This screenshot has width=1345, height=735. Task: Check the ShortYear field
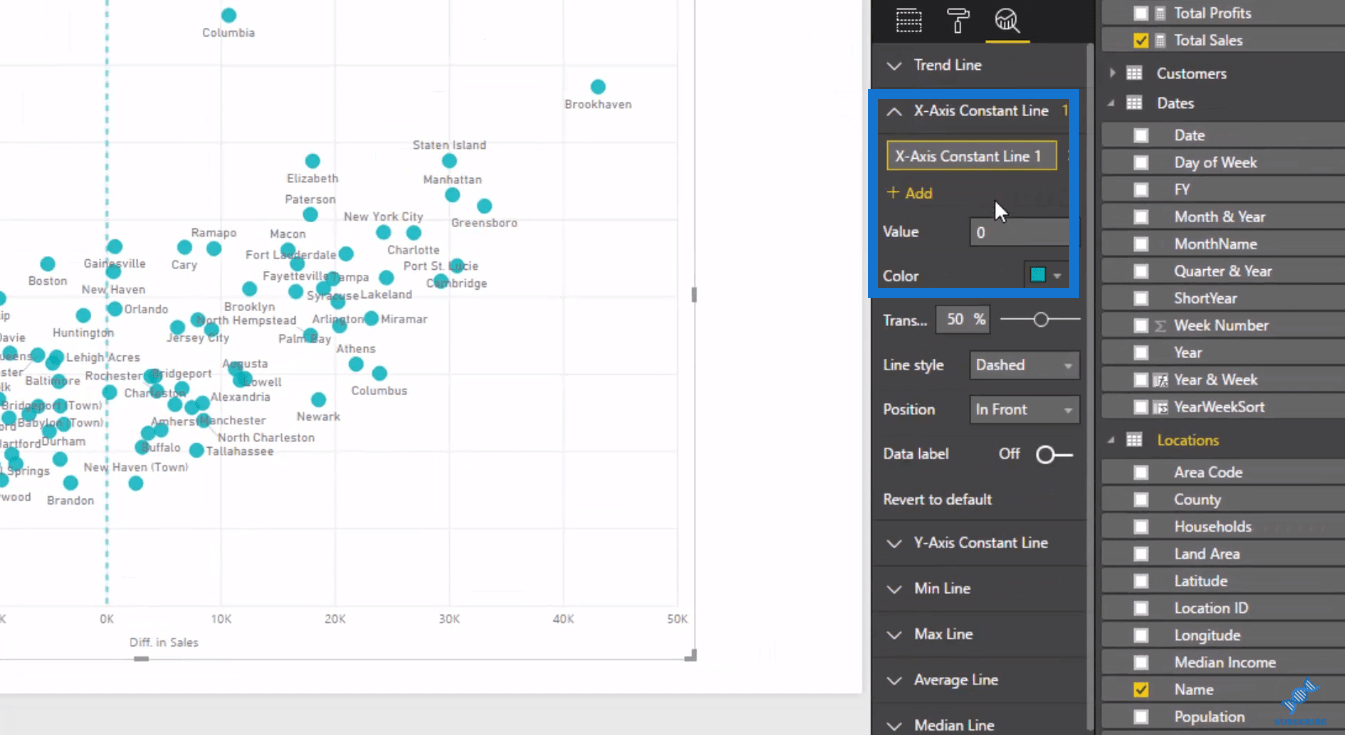(1141, 298)
